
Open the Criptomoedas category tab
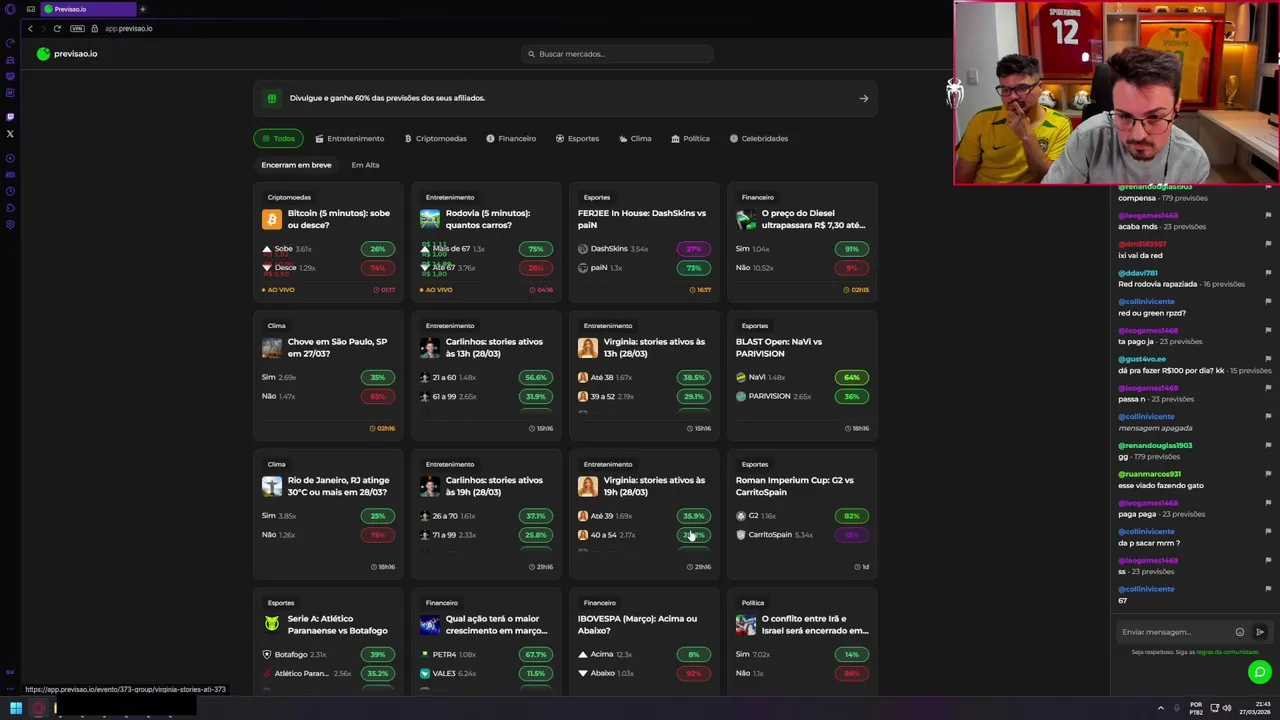436,138
